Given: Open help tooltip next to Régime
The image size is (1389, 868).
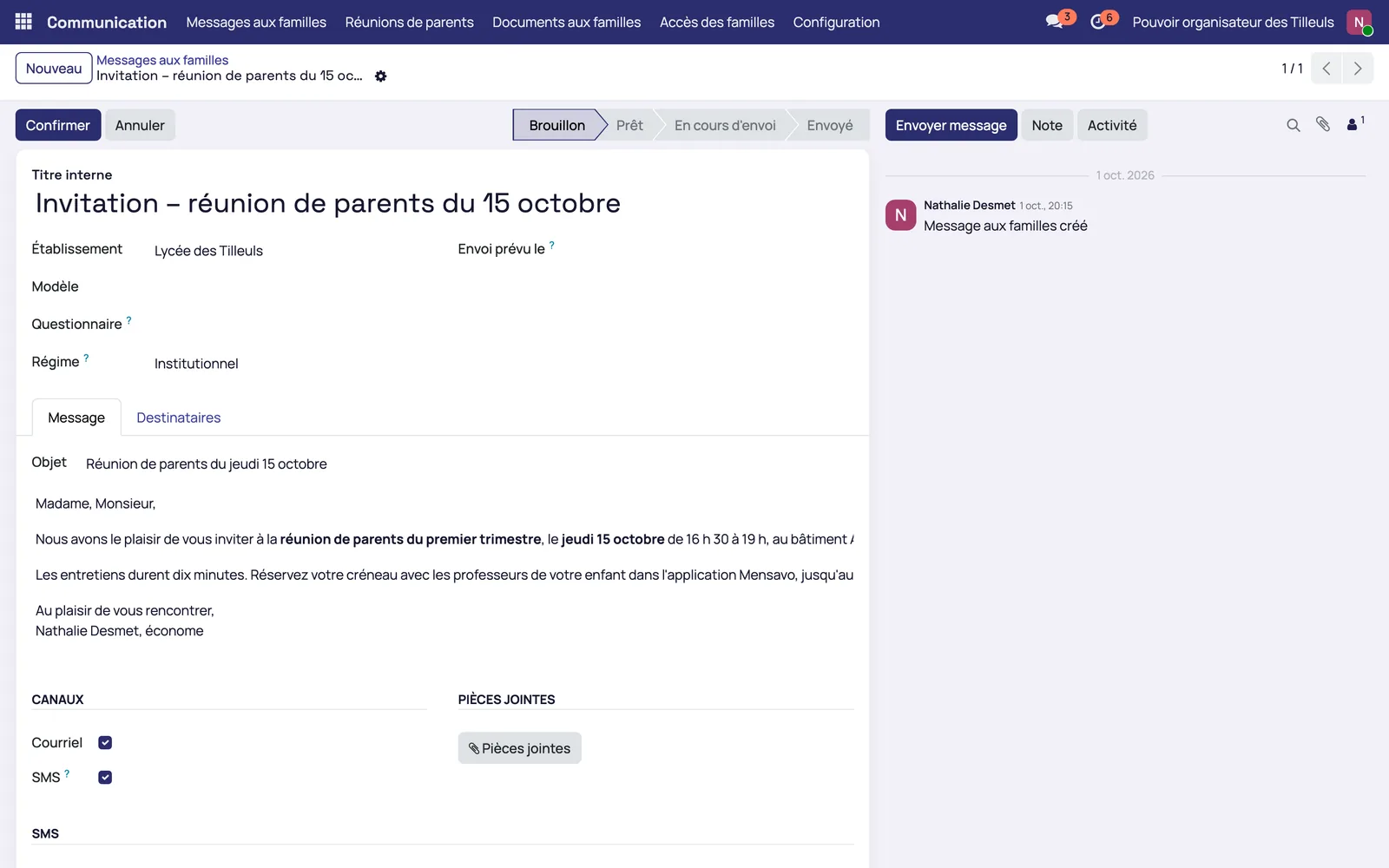Looking at the screenshot, I should coord(86,358).
